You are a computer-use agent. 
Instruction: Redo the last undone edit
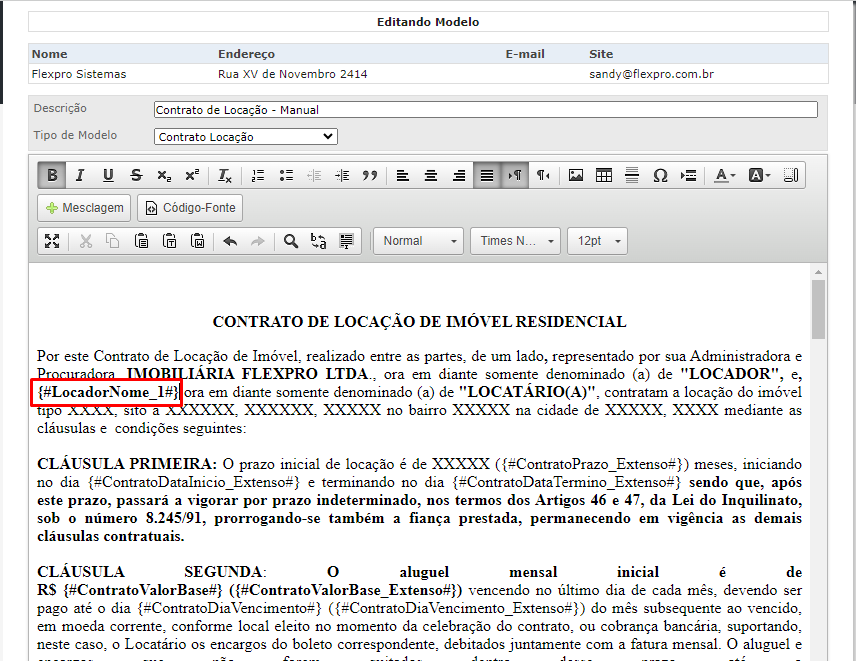pyautogui.click(x=258, y=241)
